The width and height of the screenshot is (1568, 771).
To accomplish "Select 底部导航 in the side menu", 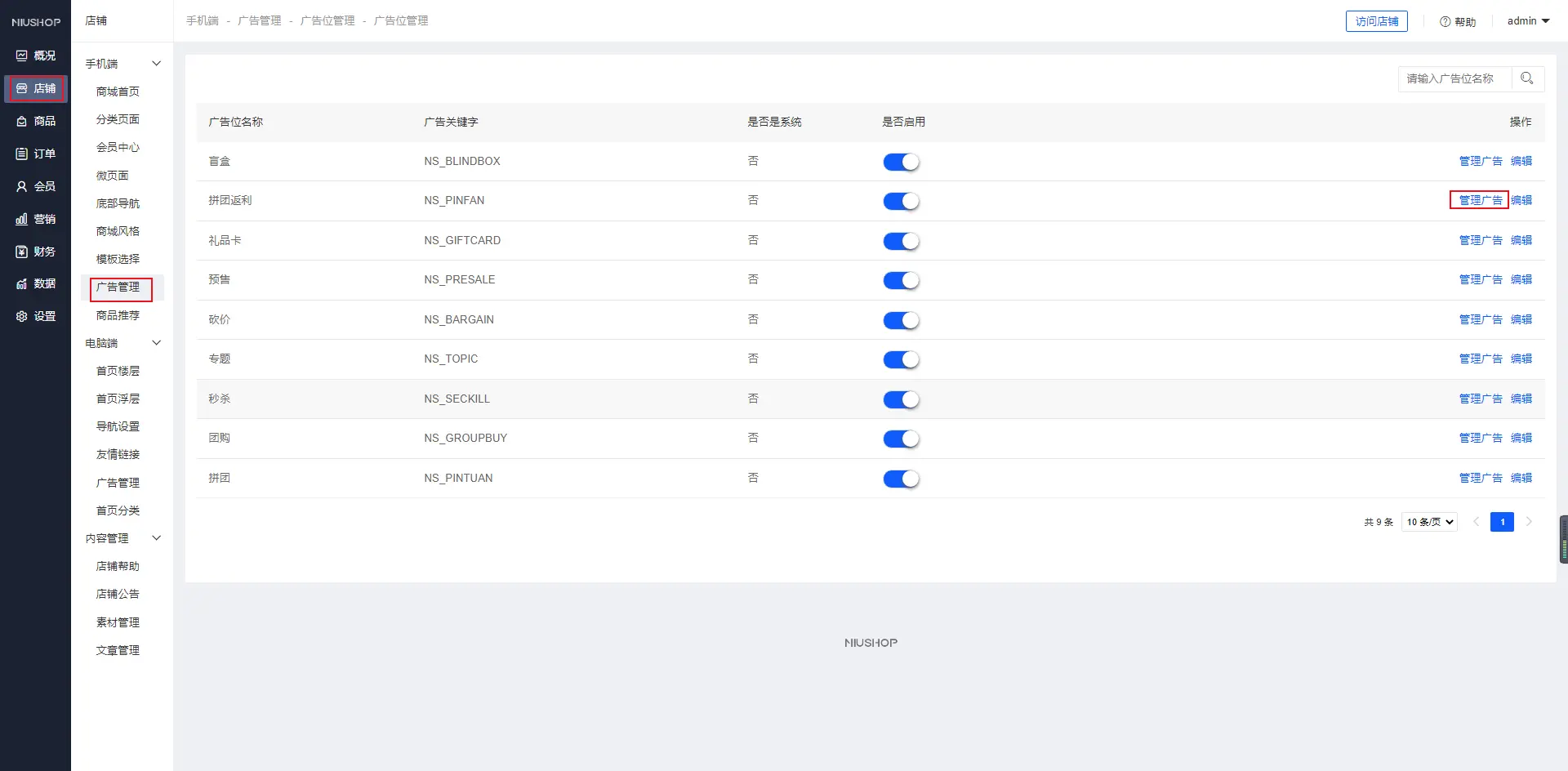I will 118,203.
